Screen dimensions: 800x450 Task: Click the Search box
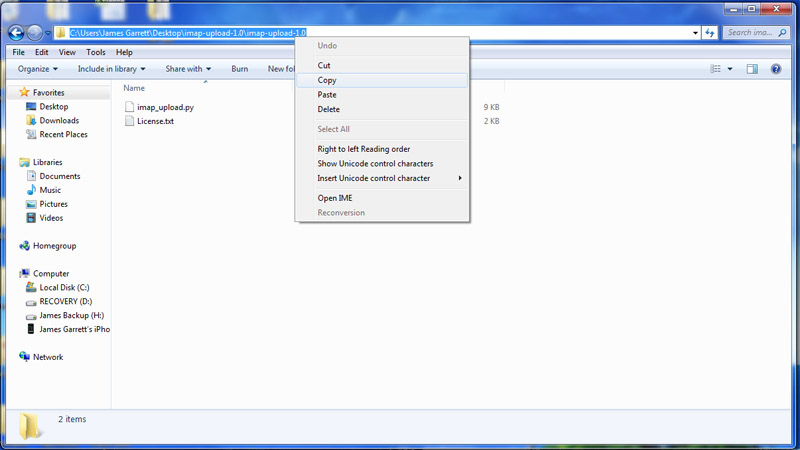(756, 33)
